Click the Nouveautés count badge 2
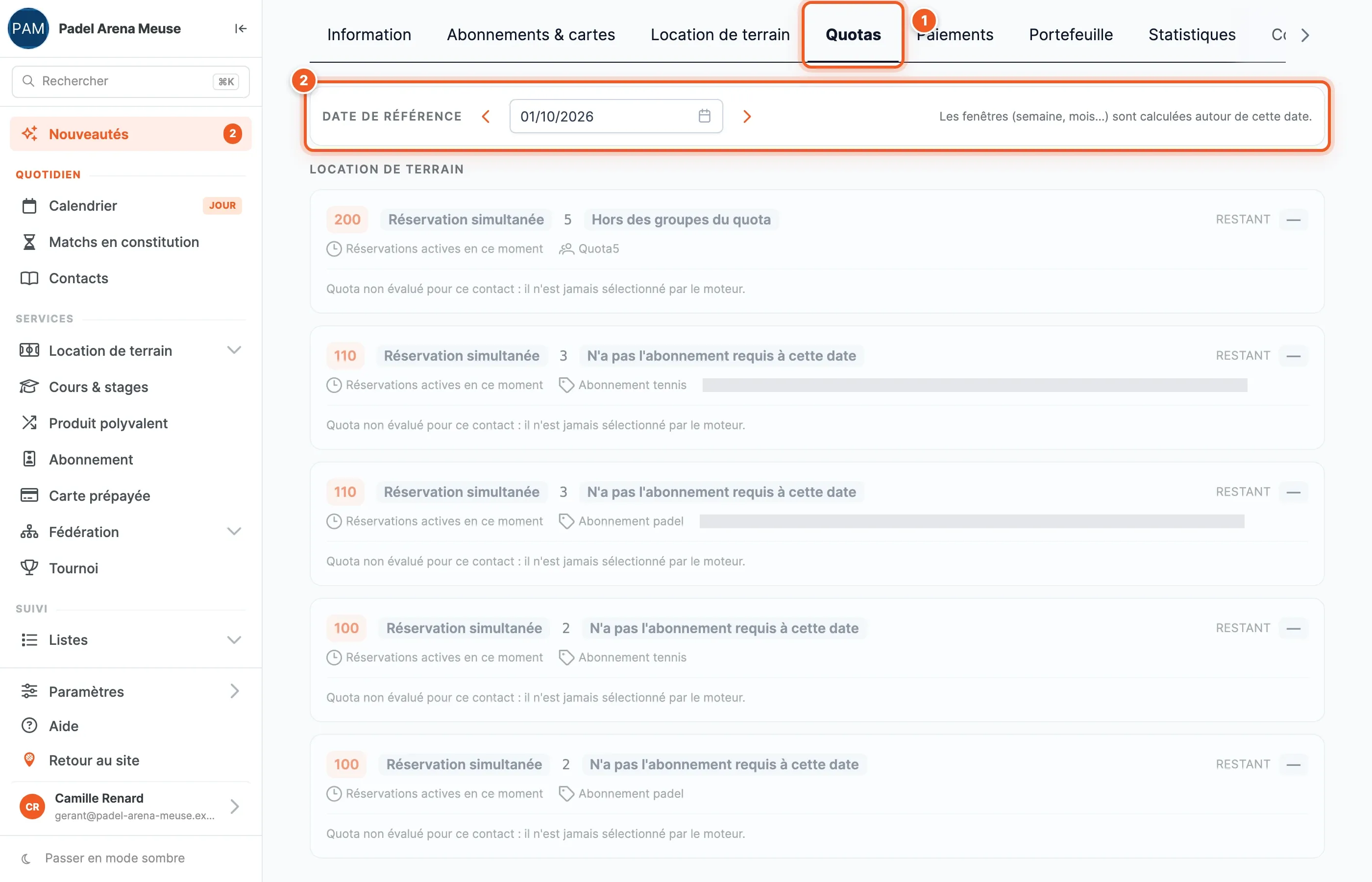 tap(232, 134)
